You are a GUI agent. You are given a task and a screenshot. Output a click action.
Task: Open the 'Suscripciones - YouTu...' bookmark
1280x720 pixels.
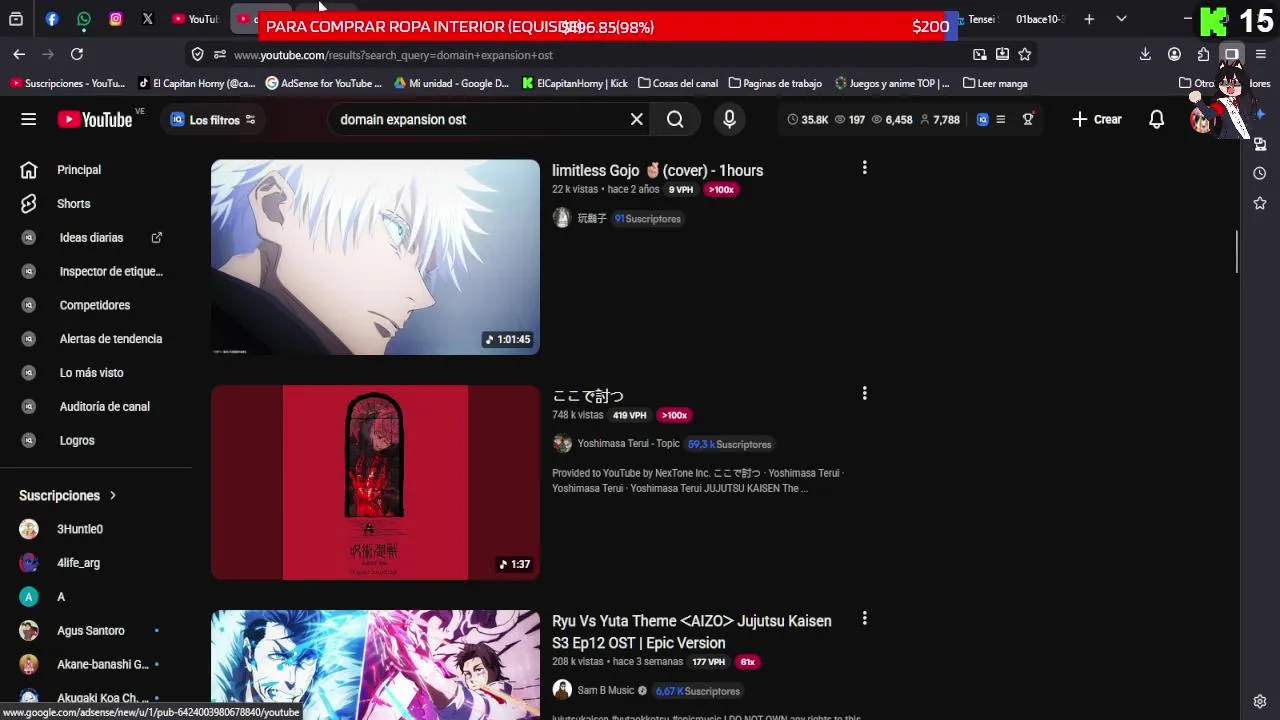[68, 84]
